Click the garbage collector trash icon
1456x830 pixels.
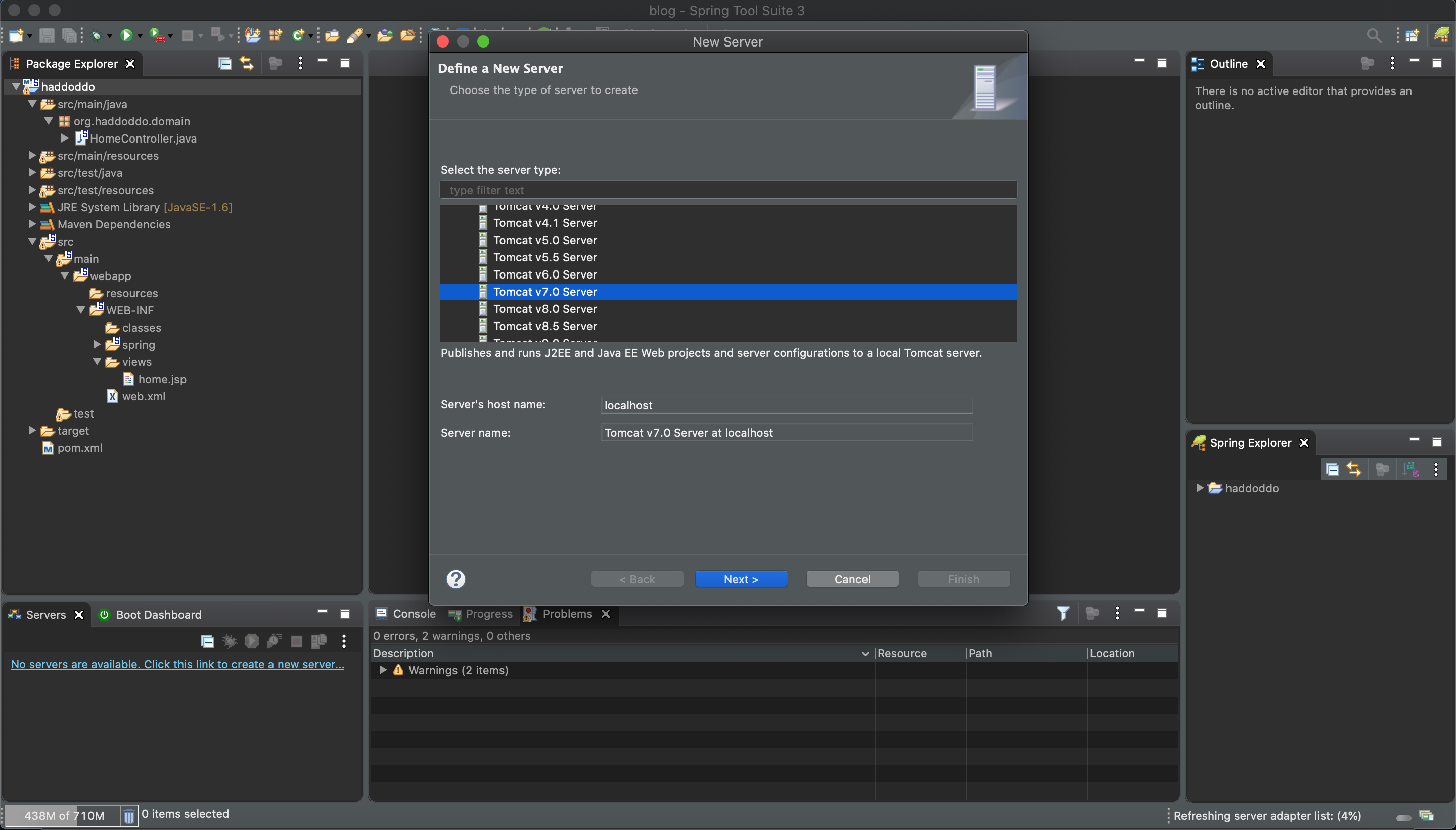[x=129, y=815]
